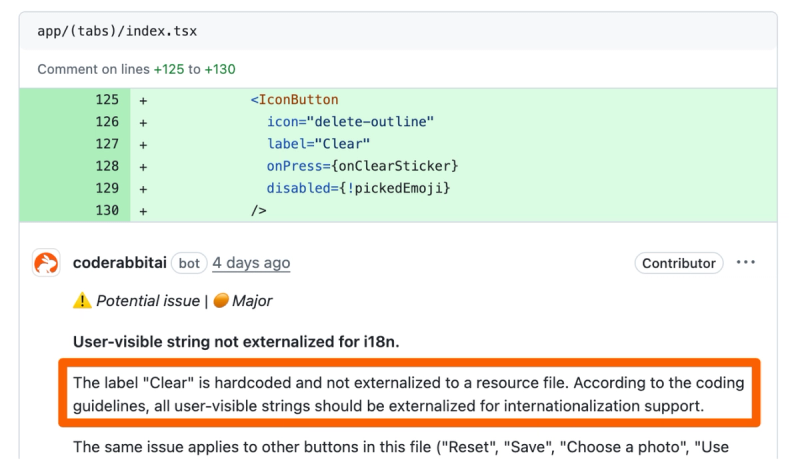Select line number 129 in the diff
The width and height of the screenshot is (800, 470).
(x=107, y=188)
